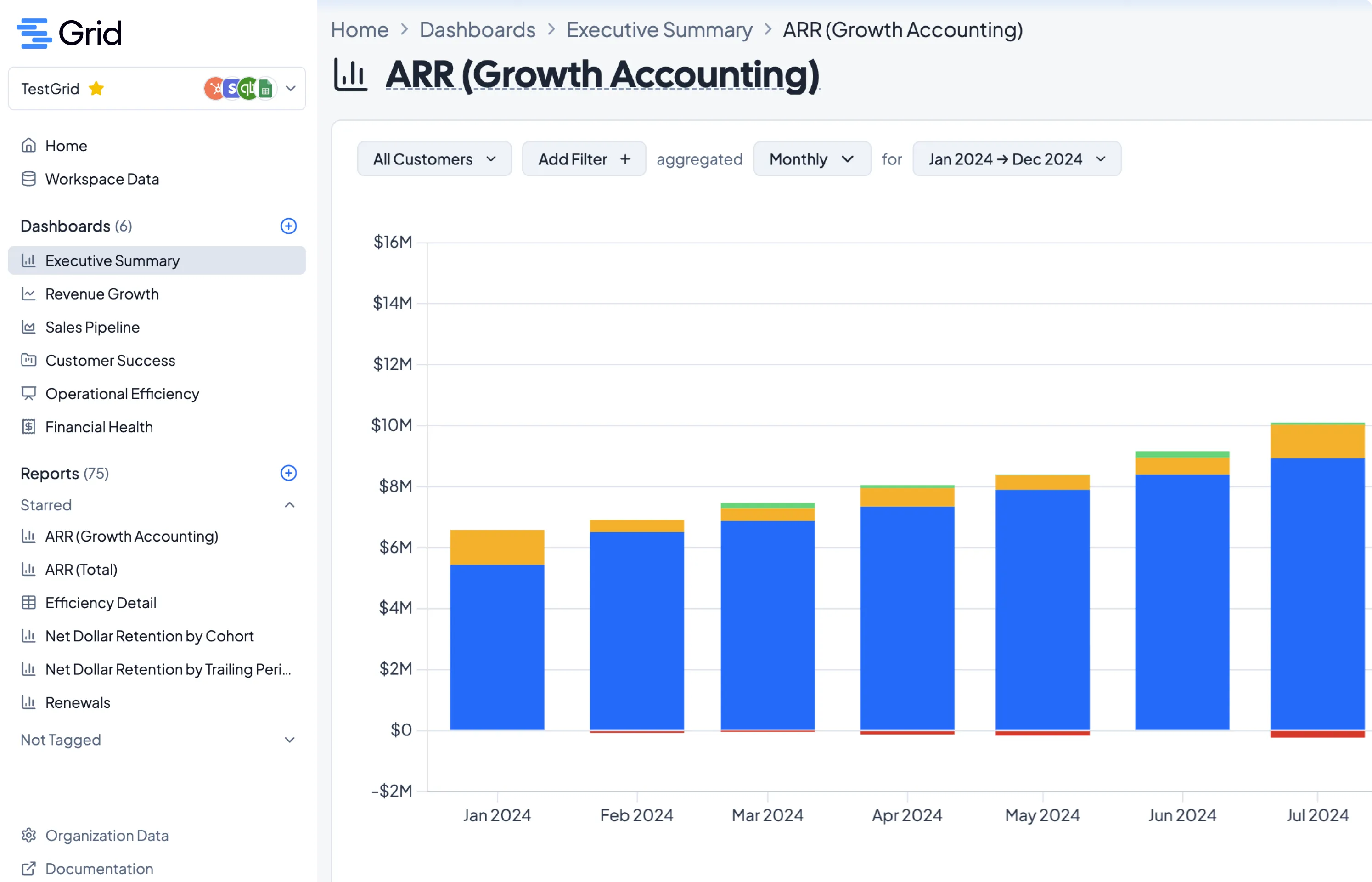Image resolution: width=1372 pixels, height=882 pixels.
Task: Open Net Dollar Retention by Cohort report
Action: [x=149, y=636]
